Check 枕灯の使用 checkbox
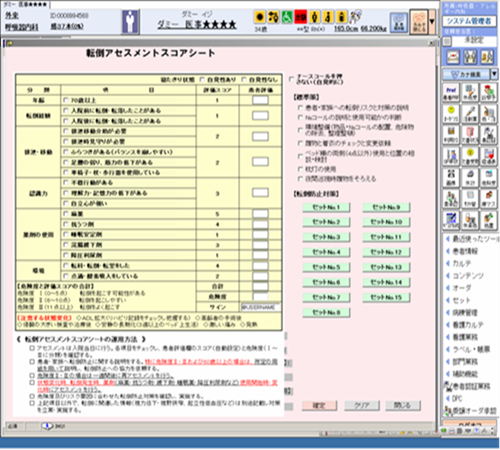500x450 pixels. (300, 169)
